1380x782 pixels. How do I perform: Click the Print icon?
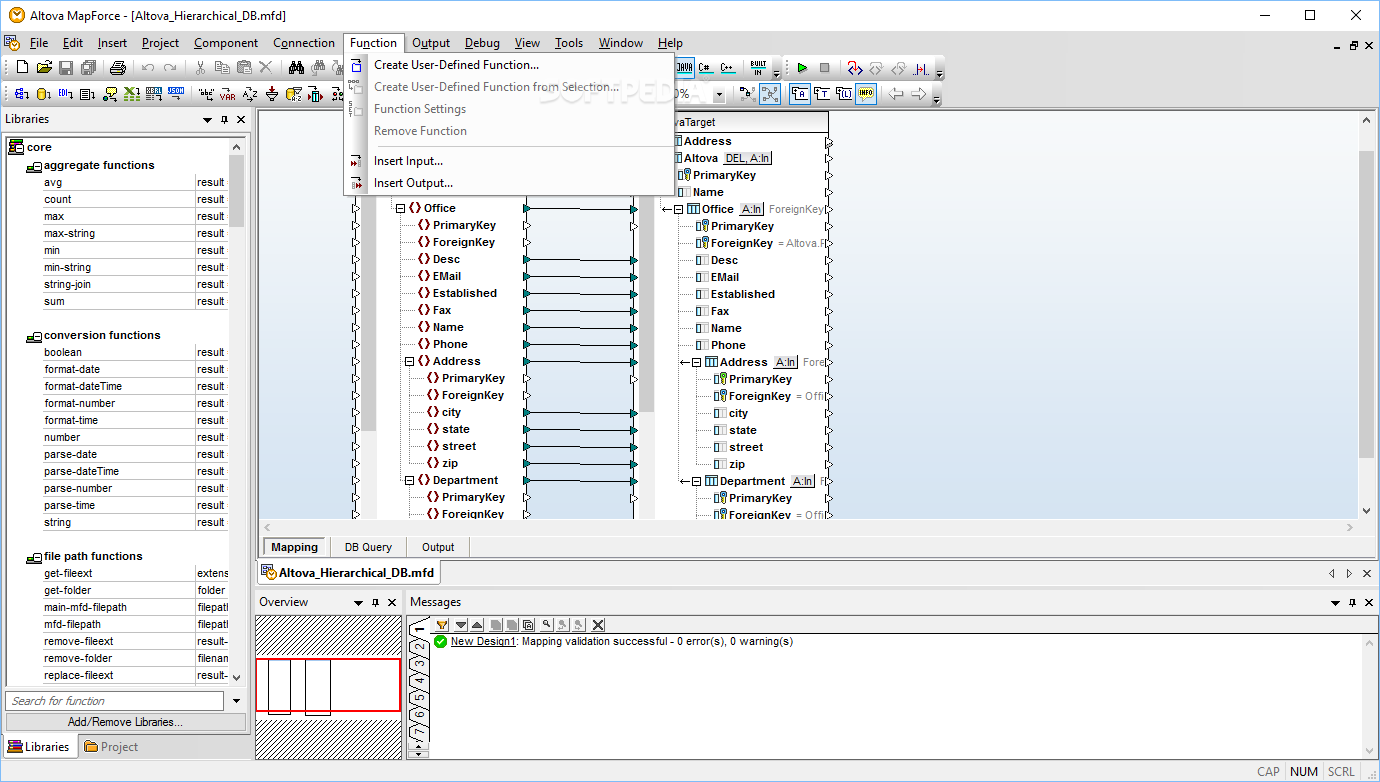pyautogui.click(x=117, y=67)
